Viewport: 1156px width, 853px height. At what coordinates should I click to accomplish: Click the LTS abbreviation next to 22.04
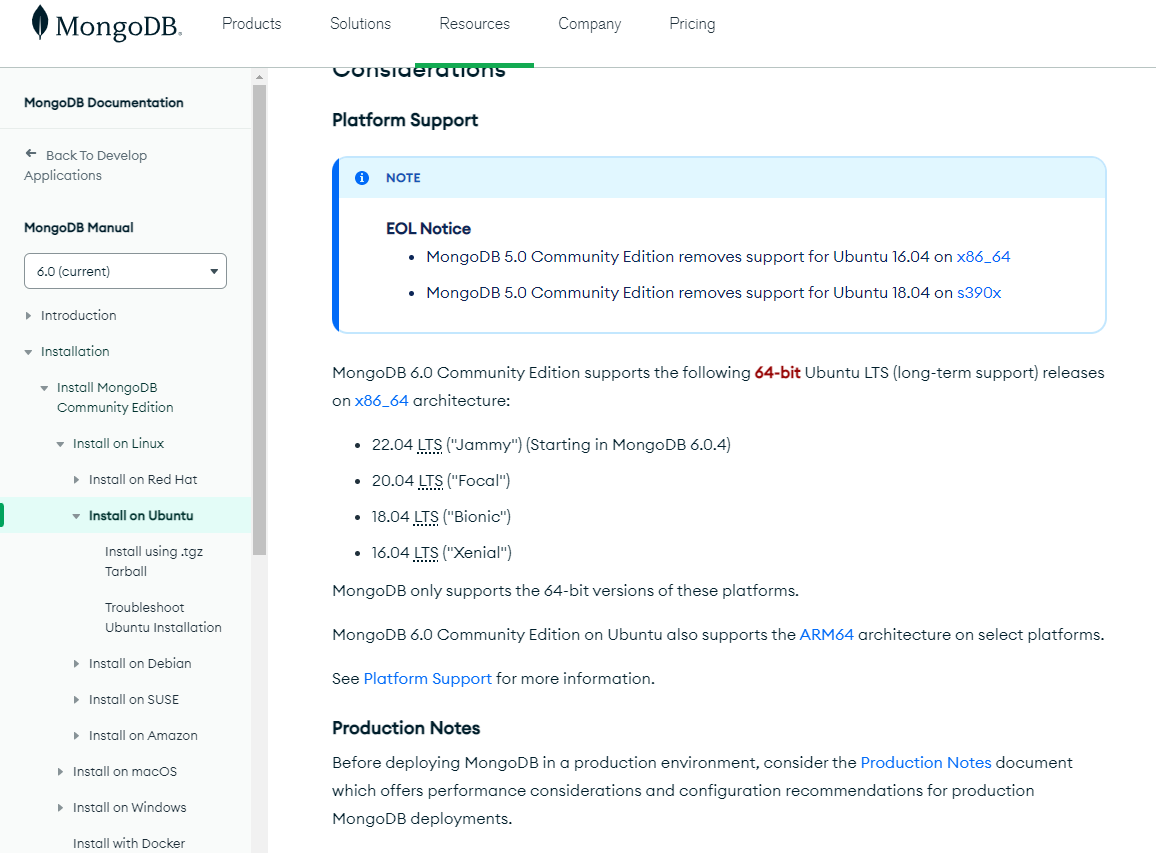pos(430,445)
